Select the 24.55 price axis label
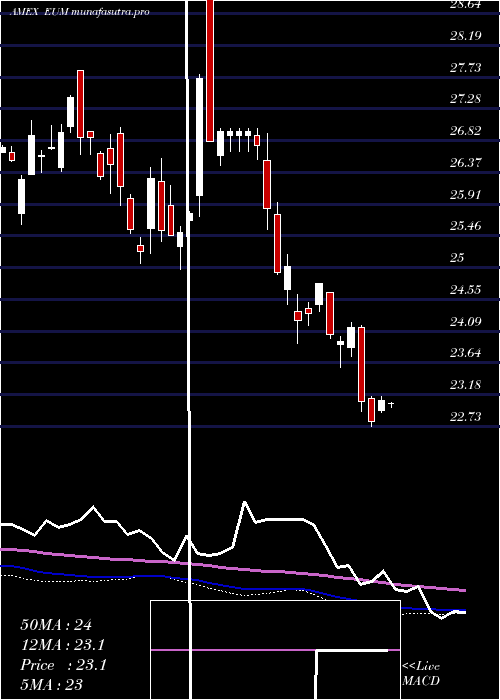500x700 pixels. click(x=466, y=290)
